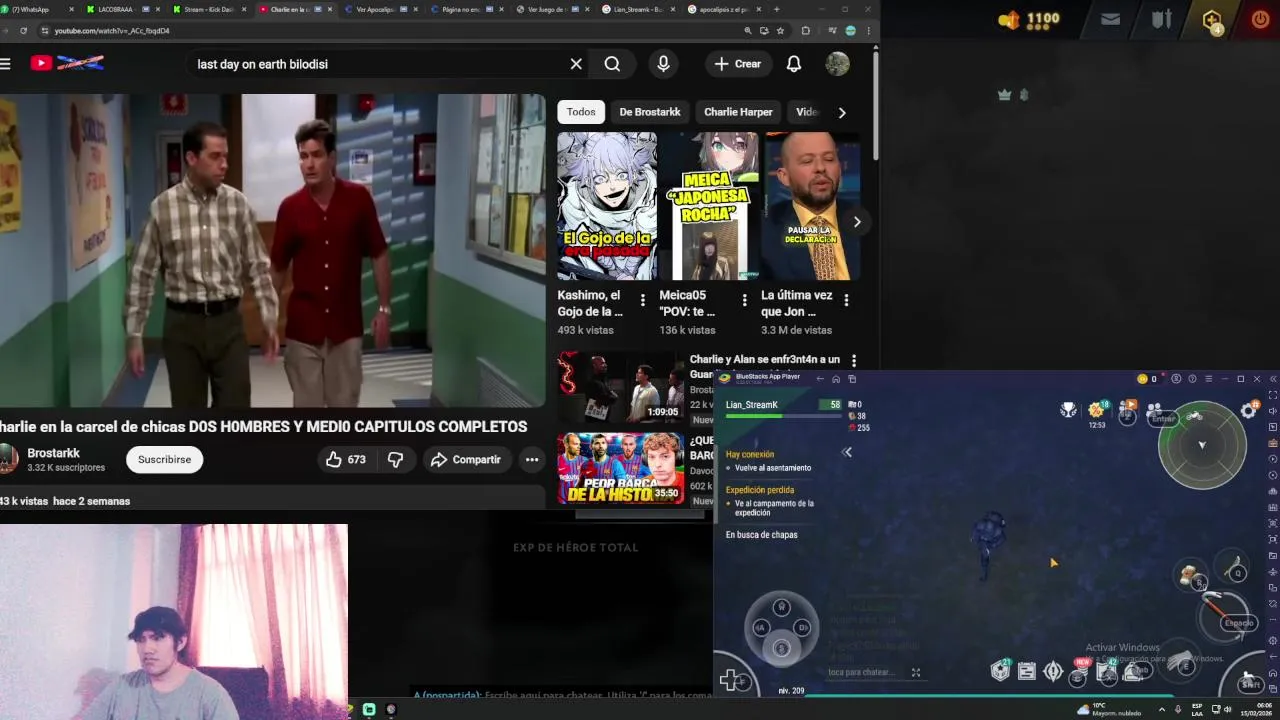Open options for La última vez short
Screen dimensions: 1280x720
[846, 300]
